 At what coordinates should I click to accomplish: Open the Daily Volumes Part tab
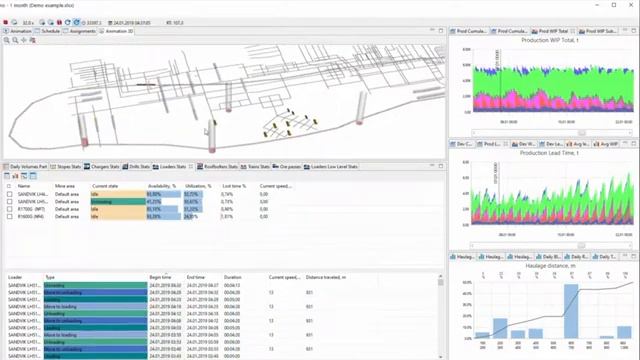pos(25,167)
